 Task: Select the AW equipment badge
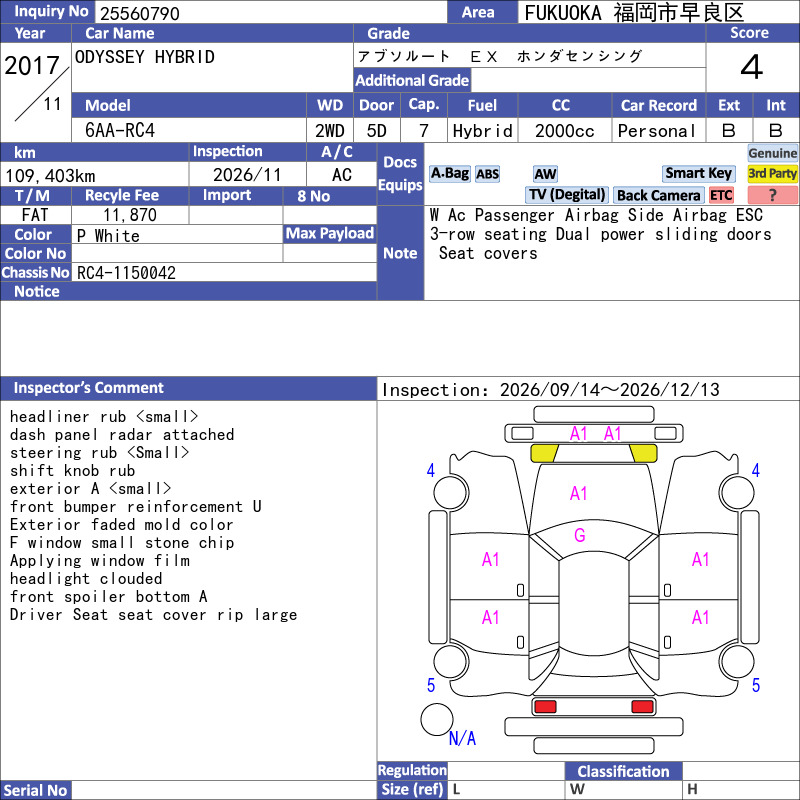[x=545, y=174]
